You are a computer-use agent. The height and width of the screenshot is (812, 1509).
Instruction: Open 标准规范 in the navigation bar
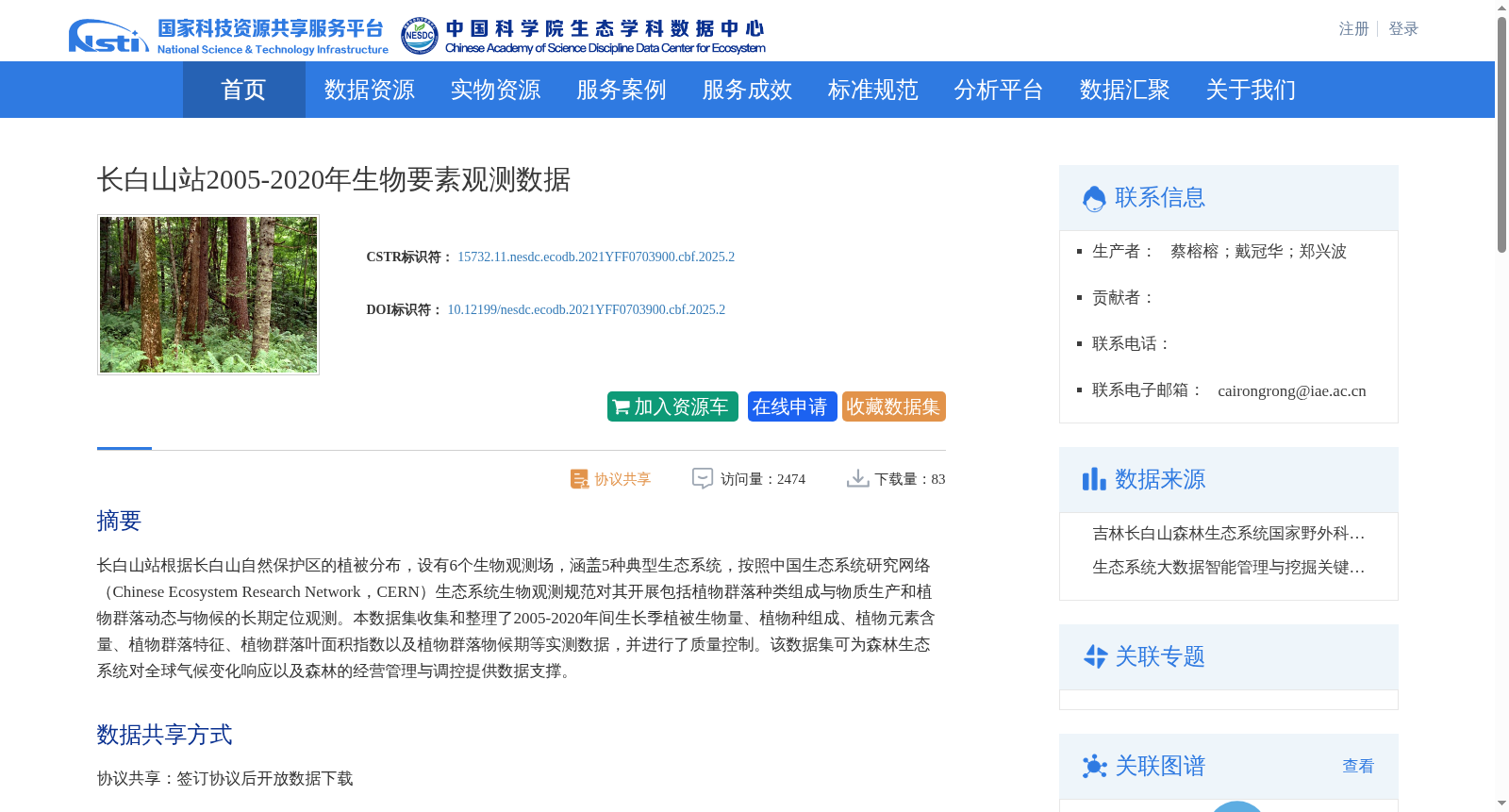point(873,90)
